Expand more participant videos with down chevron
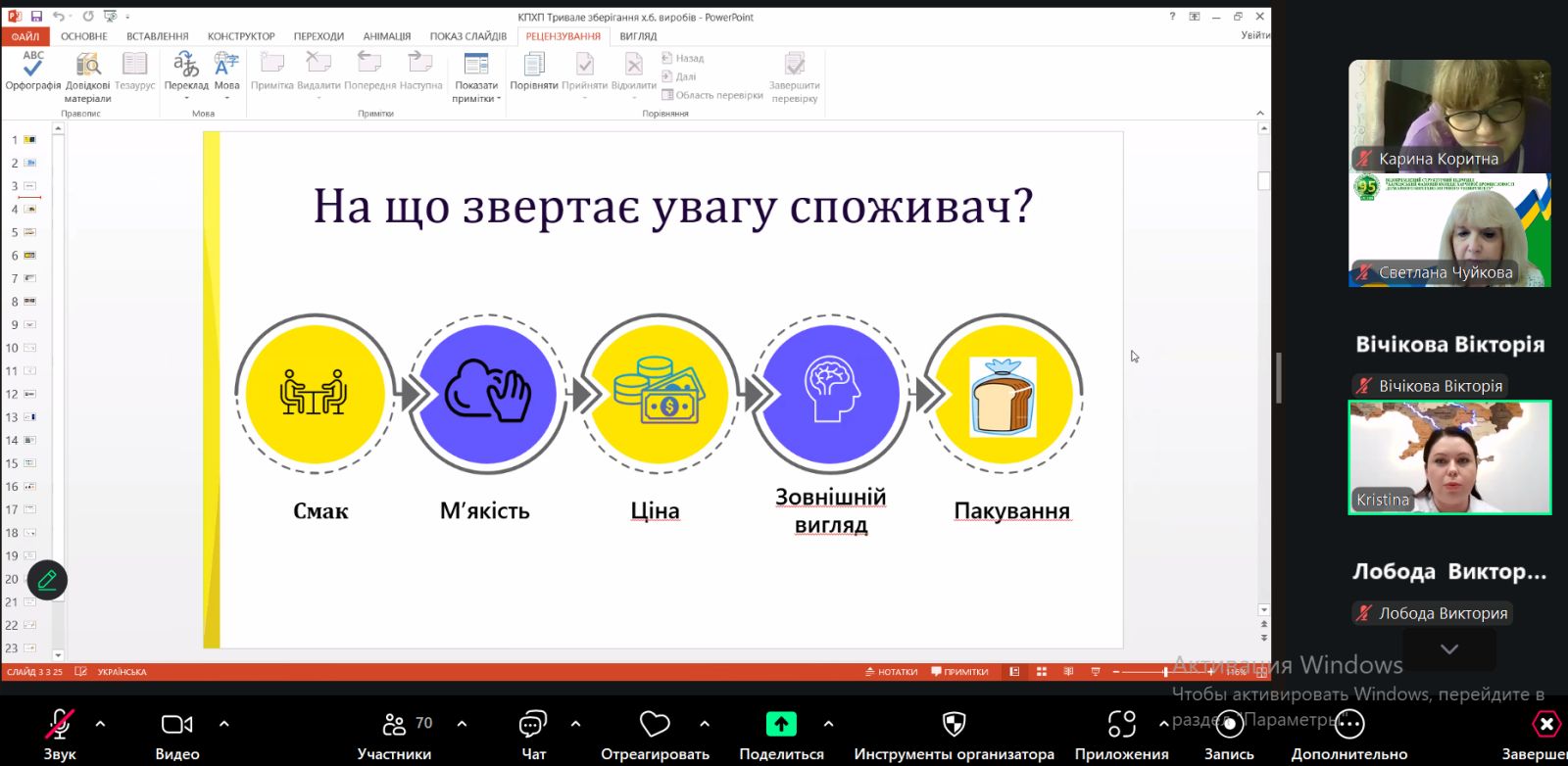 [x=1448, y=649]
